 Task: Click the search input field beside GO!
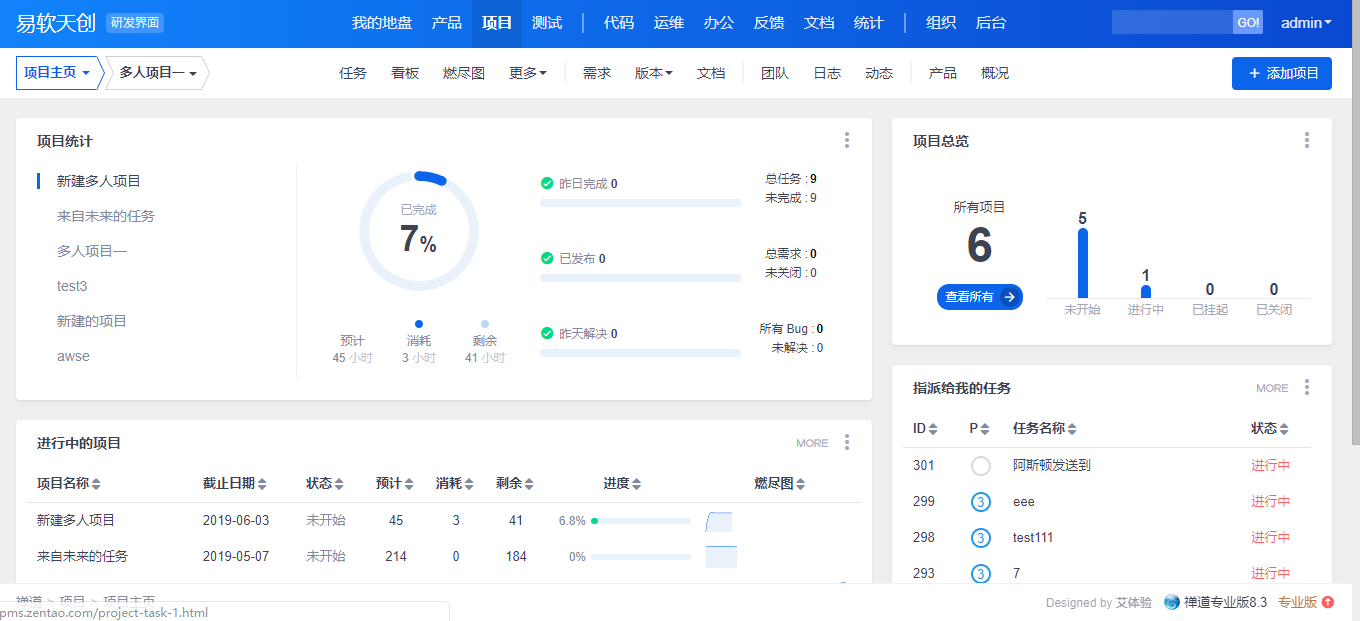pyautogui.click(x=1171, y=23)
